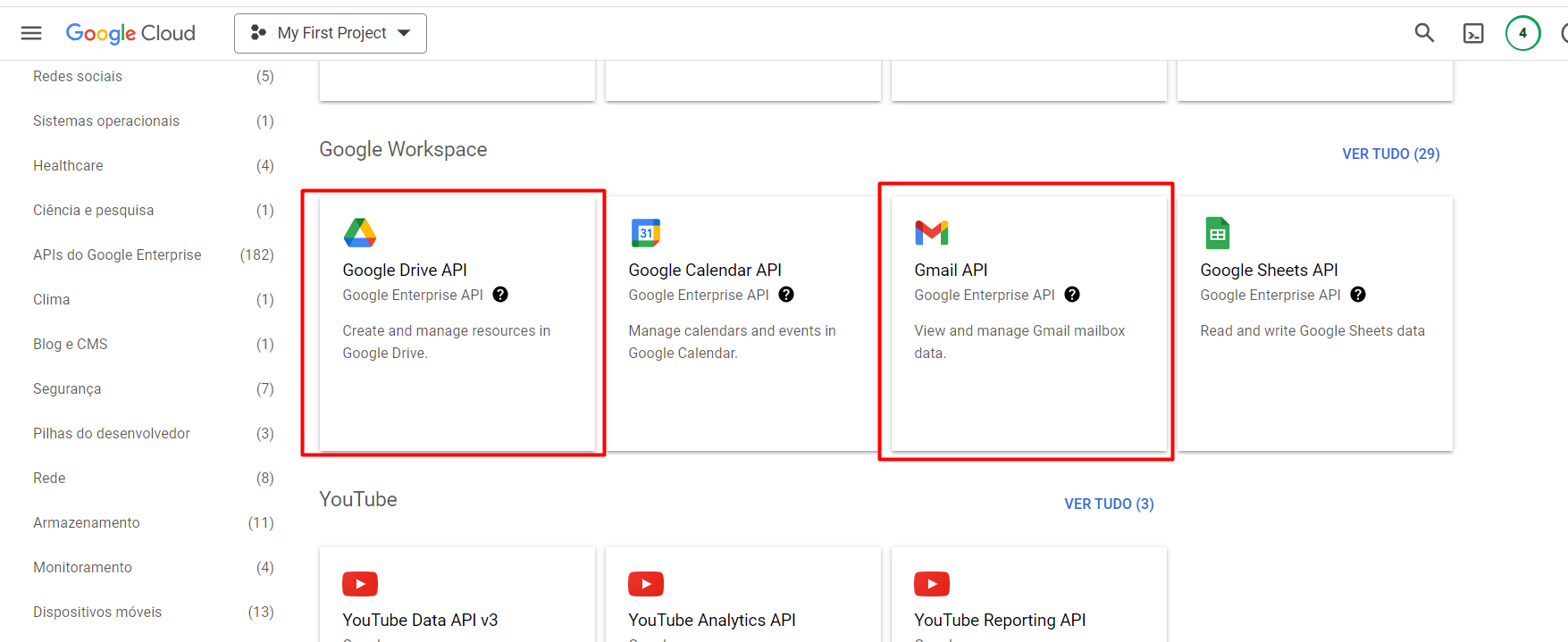Image resolution: width=1568 pixels, height=642 pixels.
Task: Click 'Create and manage resources' Drive description
Action: click(x=447, y=342)
